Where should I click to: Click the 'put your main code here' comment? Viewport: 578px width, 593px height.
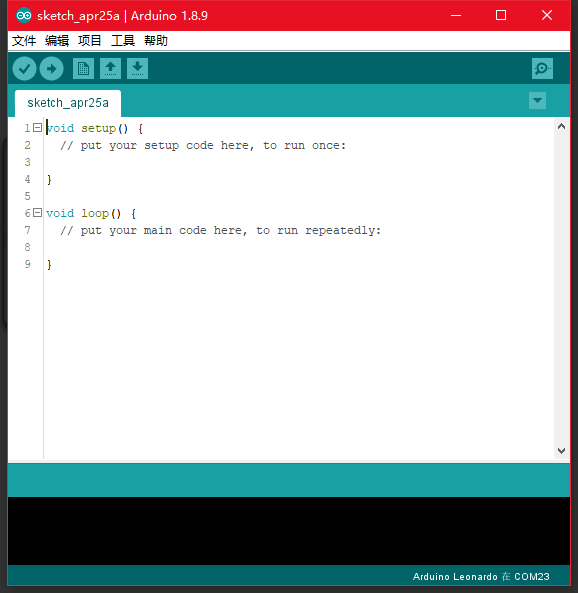(221, 231)
